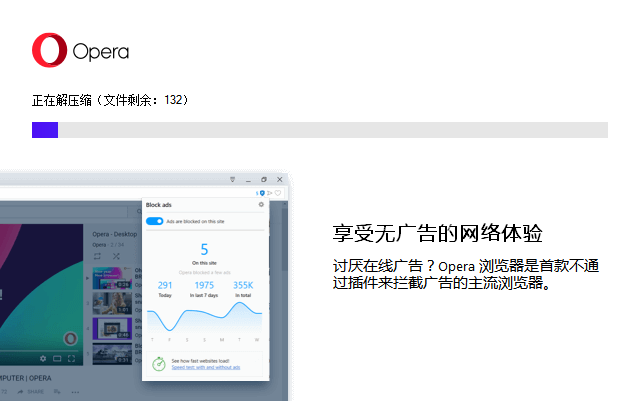Select playlist thumbnail with 0:46 duration
This screenshot has width=640, height=401.
coord(112,328)
